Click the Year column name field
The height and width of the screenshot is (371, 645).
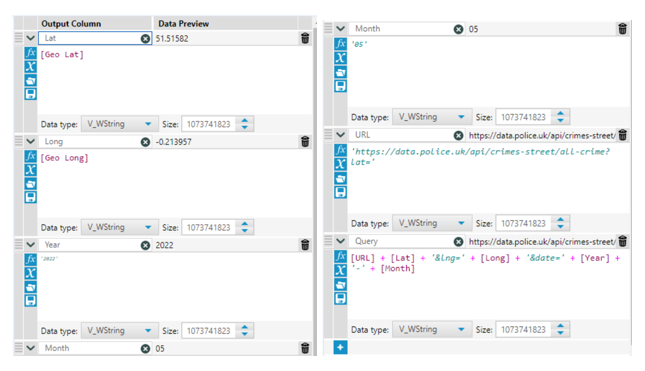(x=90, y=245)
